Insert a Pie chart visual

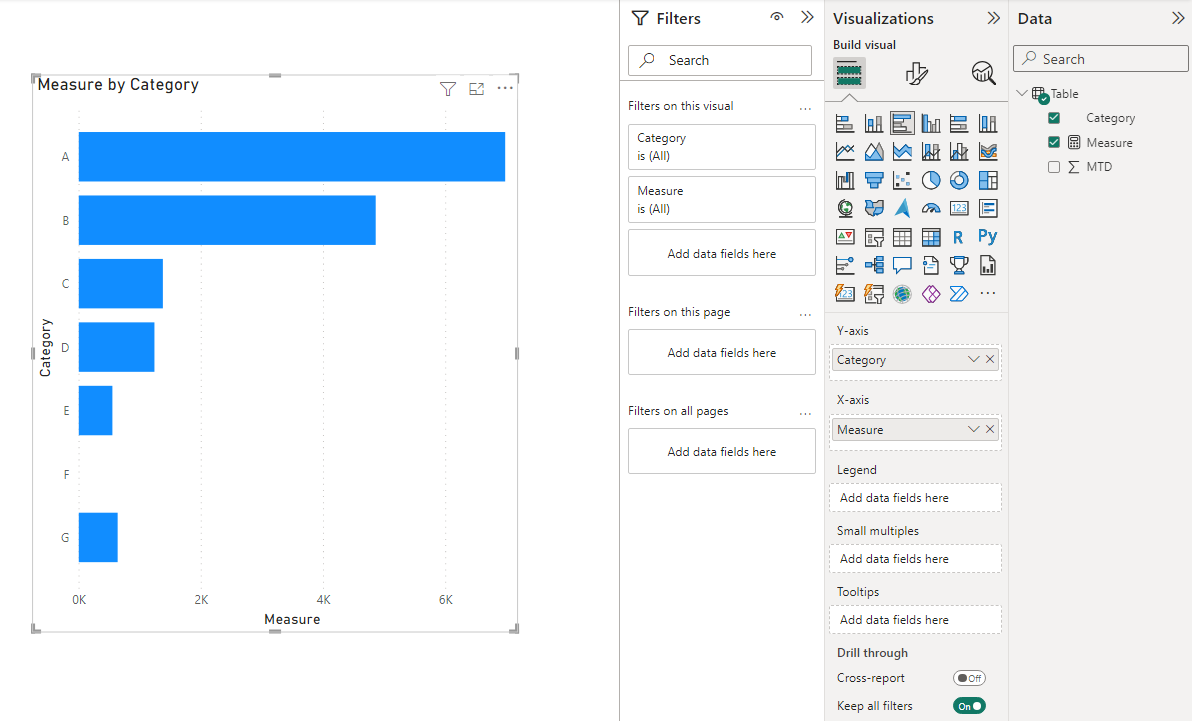click(930, 180)
